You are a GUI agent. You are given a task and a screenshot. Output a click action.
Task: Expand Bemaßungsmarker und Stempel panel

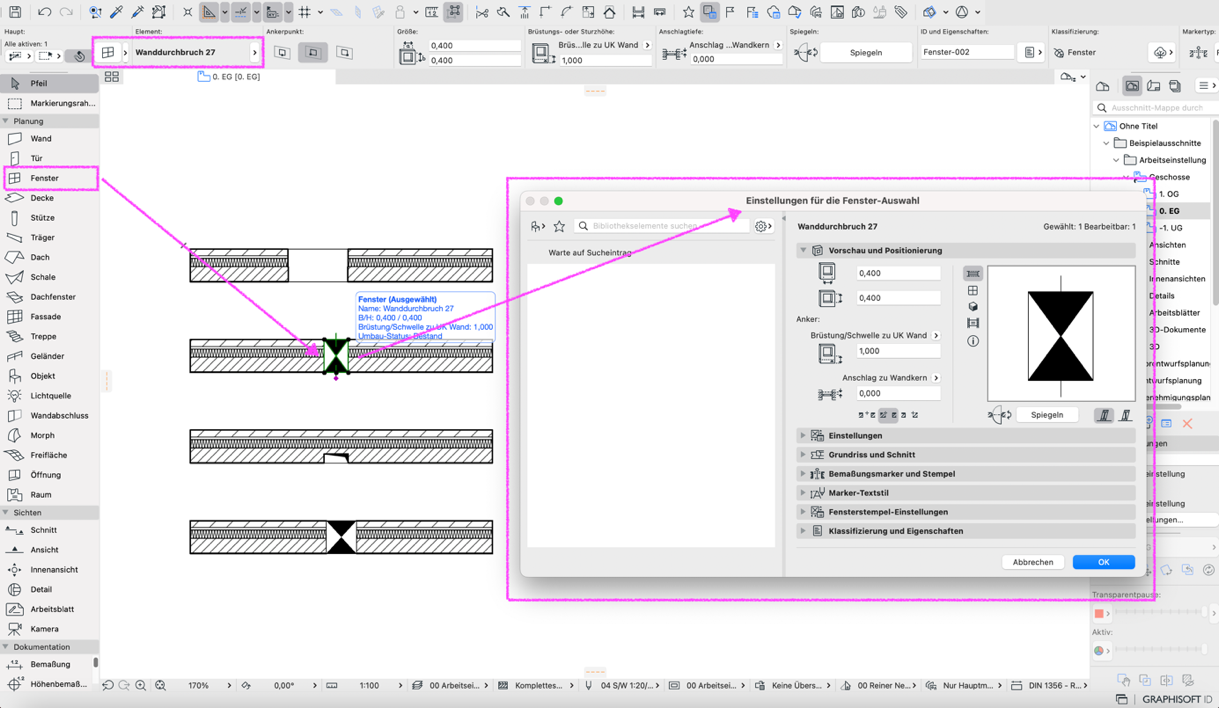[x=803, y=474]
